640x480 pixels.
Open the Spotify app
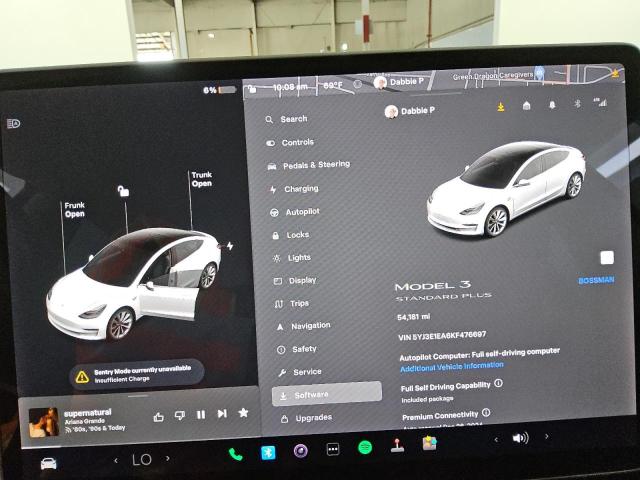click(x=365, y=448)
